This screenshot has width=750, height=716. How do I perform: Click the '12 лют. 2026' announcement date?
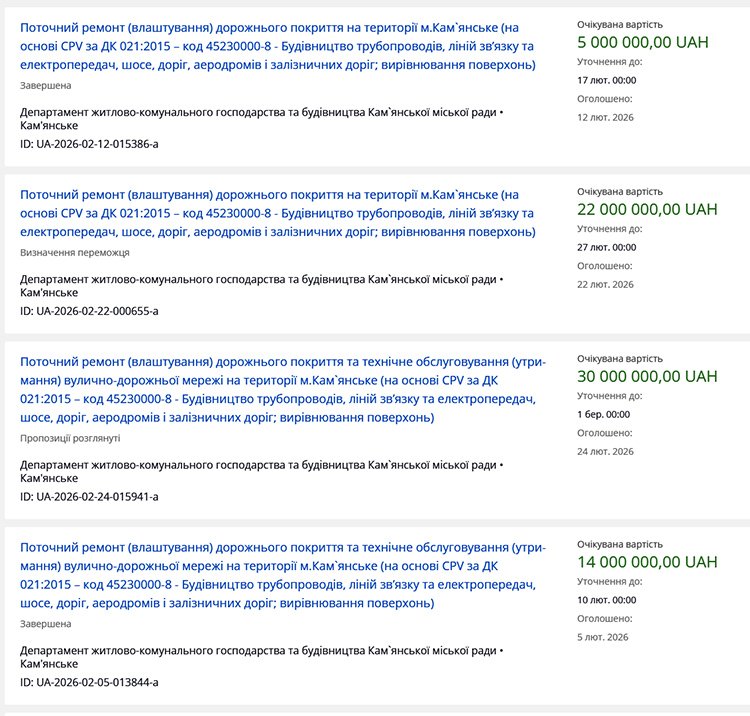click(605, 117)
